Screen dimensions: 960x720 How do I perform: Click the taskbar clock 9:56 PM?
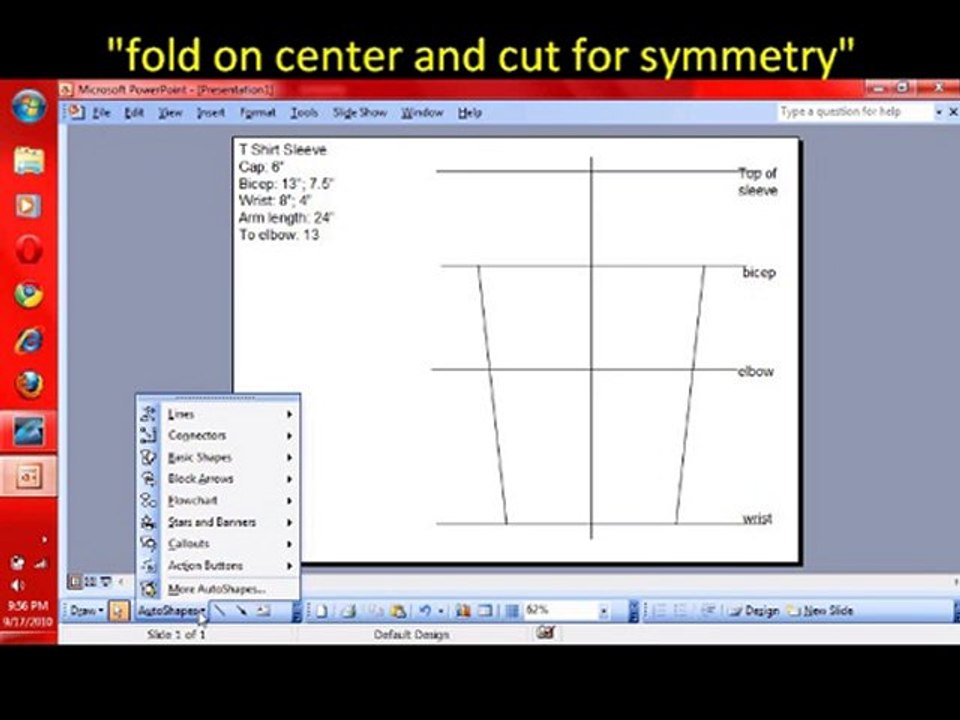(28, 606)
